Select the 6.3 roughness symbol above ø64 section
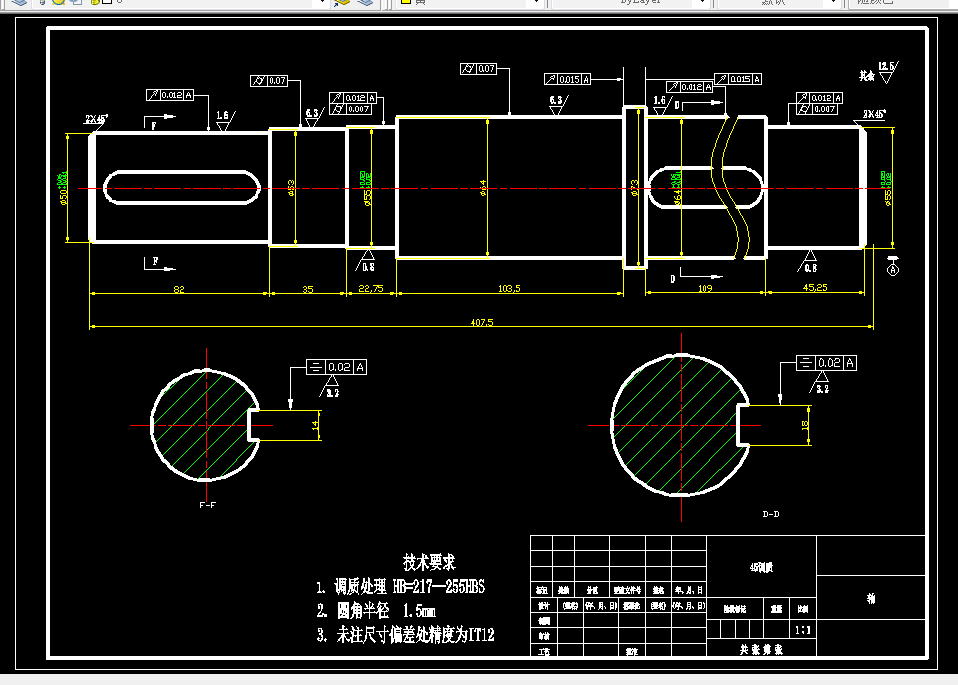958x685 pixels. pyautogui.click(x=558, y=105)
